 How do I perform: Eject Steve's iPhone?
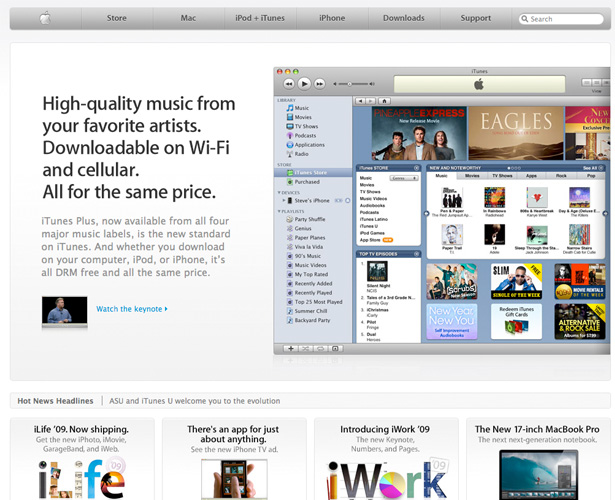tap(348, 200)
